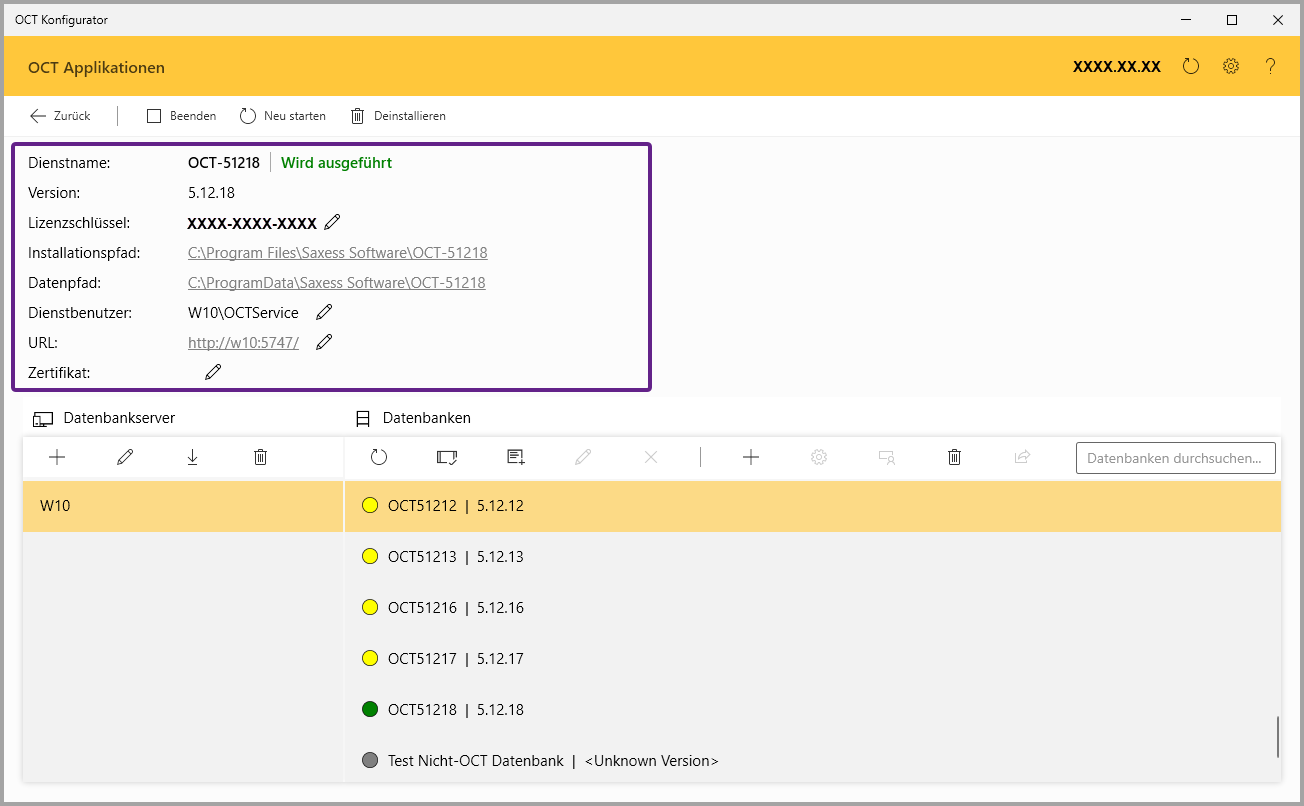This screenshot has width=1304, height=806.
Task: Delete selected database via trash icon
Action: coord(954,457)
